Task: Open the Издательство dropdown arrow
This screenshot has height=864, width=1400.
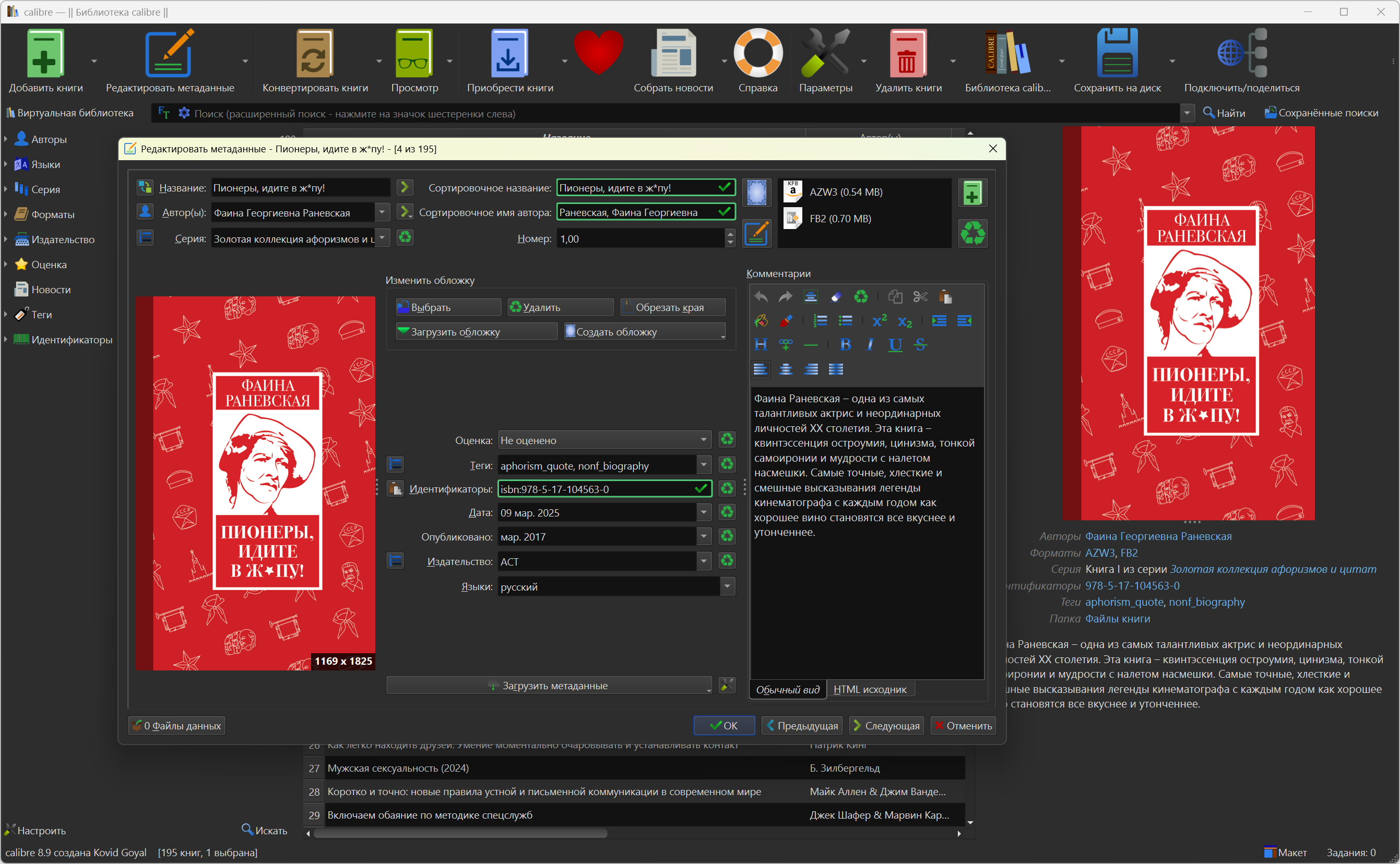Action: click(x=704, y=561)
